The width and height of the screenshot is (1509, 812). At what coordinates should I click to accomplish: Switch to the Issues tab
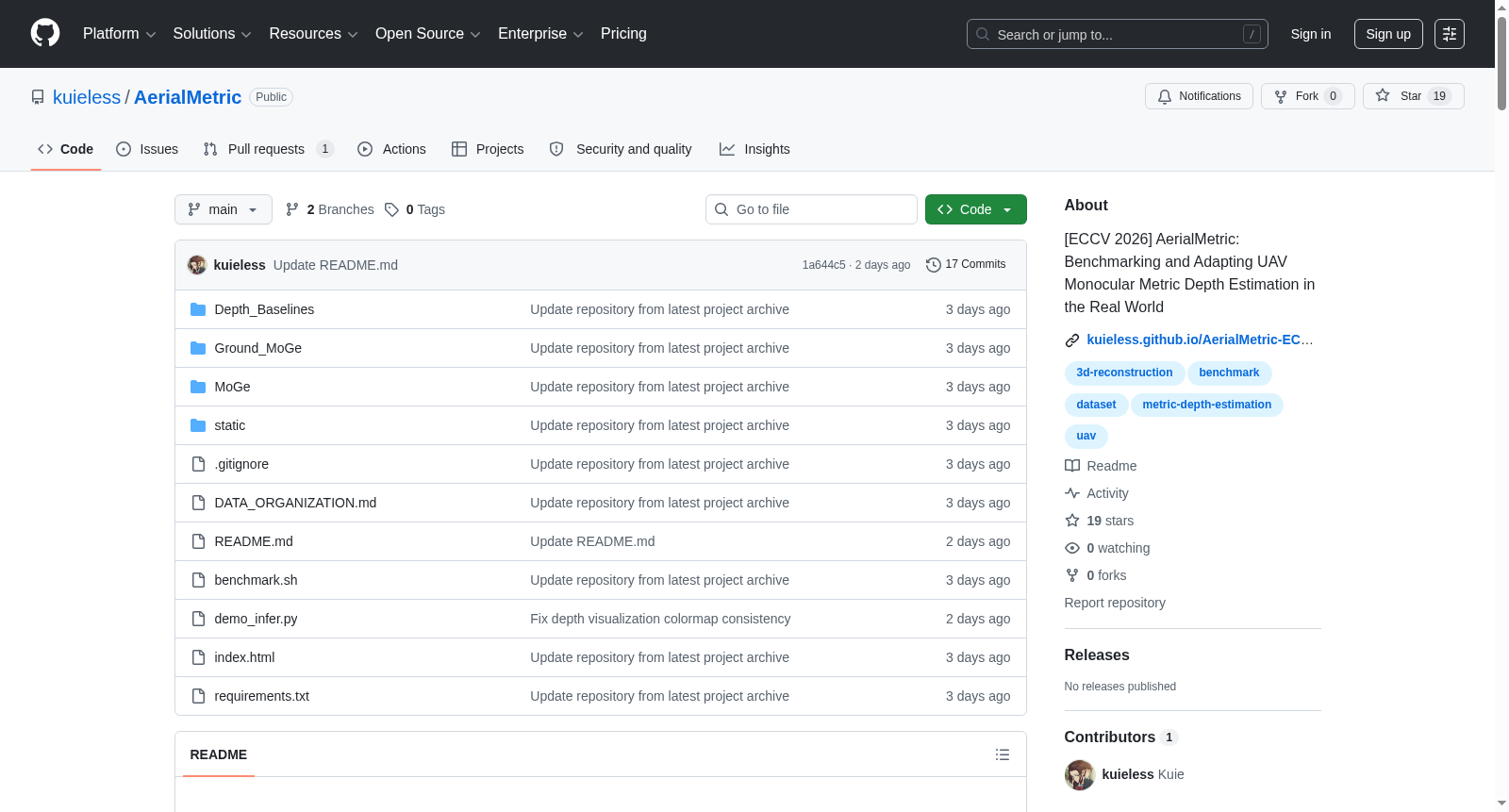[x=147, y=149]
